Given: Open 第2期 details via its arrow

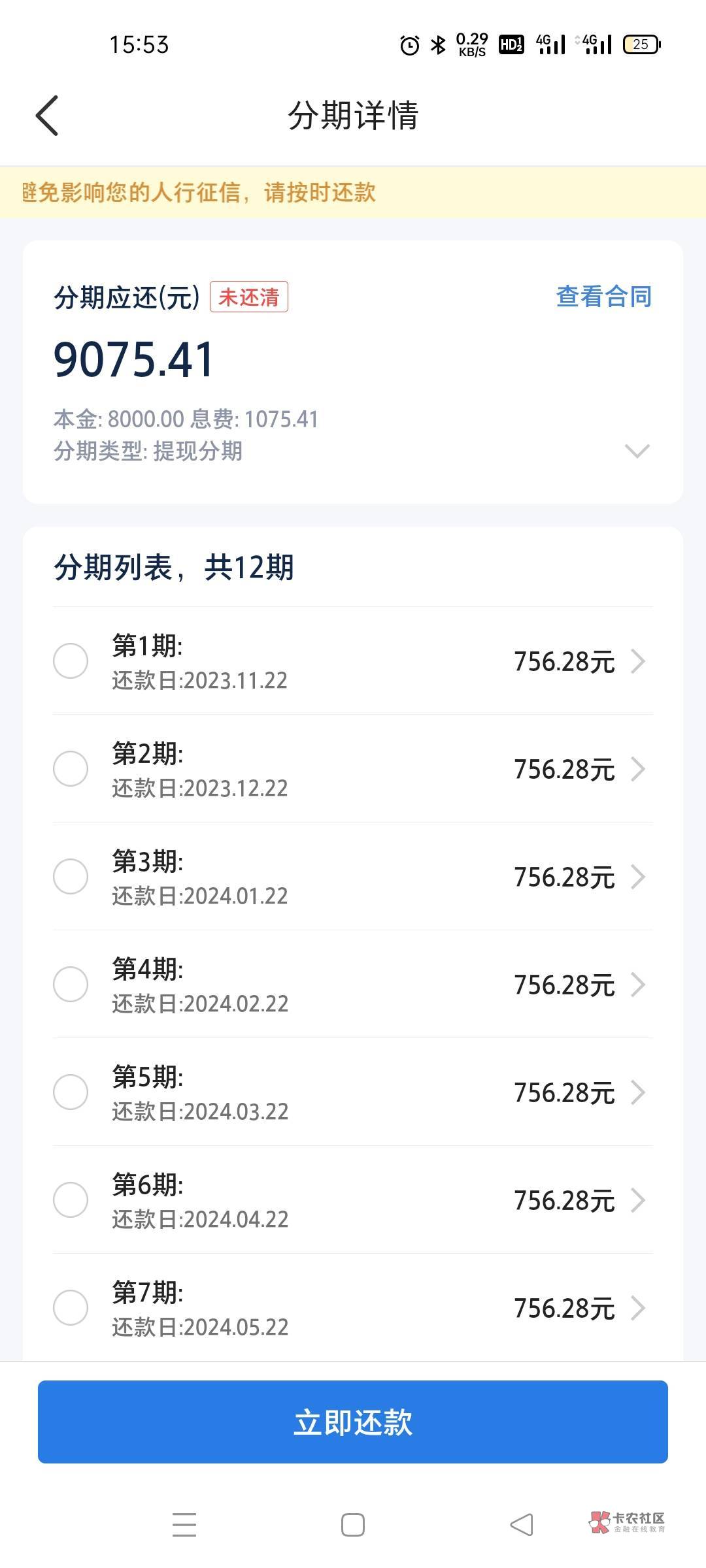Looking at the screenshot, I should [x=638, y=769].
